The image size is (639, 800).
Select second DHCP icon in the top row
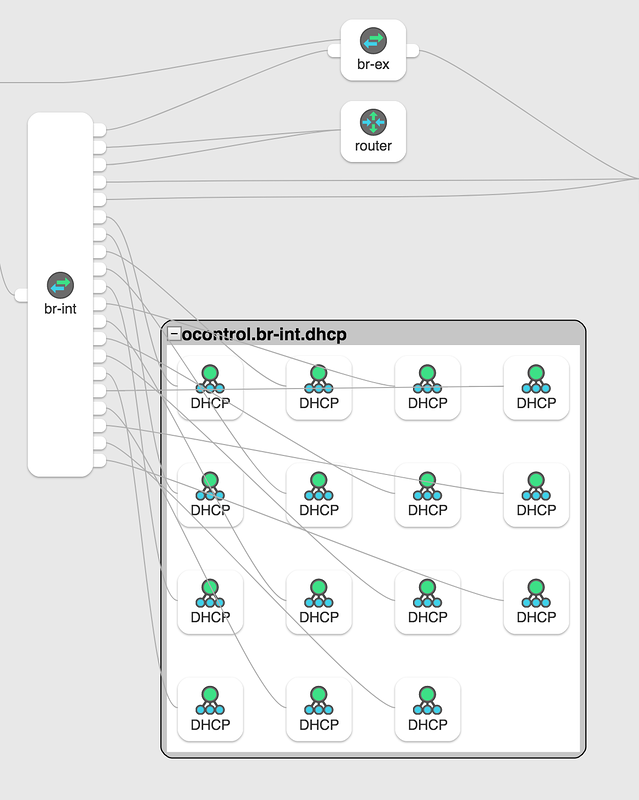319,379
